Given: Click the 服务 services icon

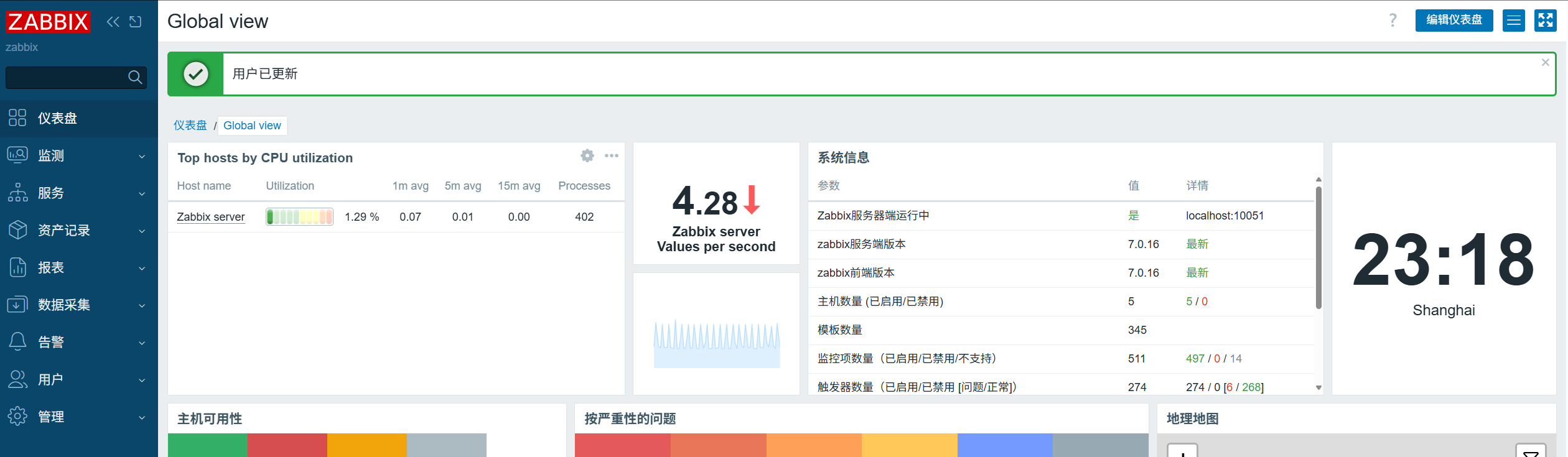Looking at the screenshot, I should click(17, 192).
